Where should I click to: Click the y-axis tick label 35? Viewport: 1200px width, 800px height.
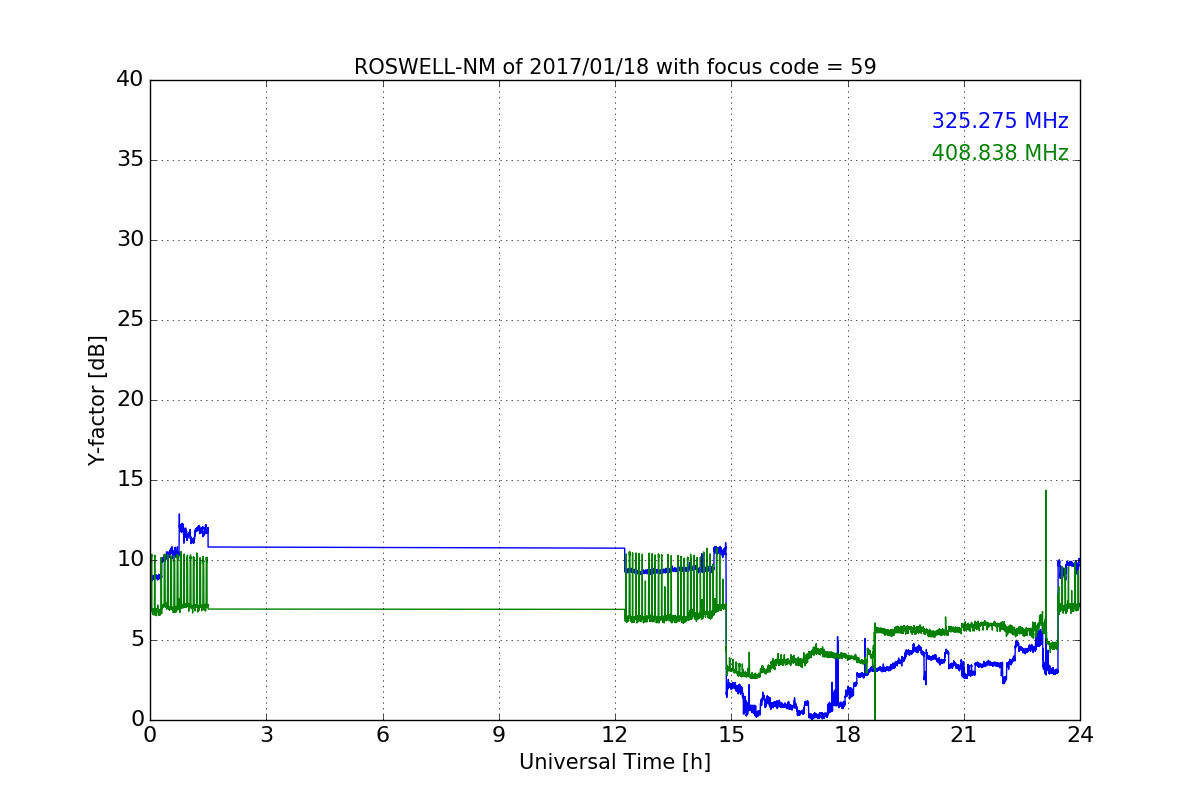point(130,160)
